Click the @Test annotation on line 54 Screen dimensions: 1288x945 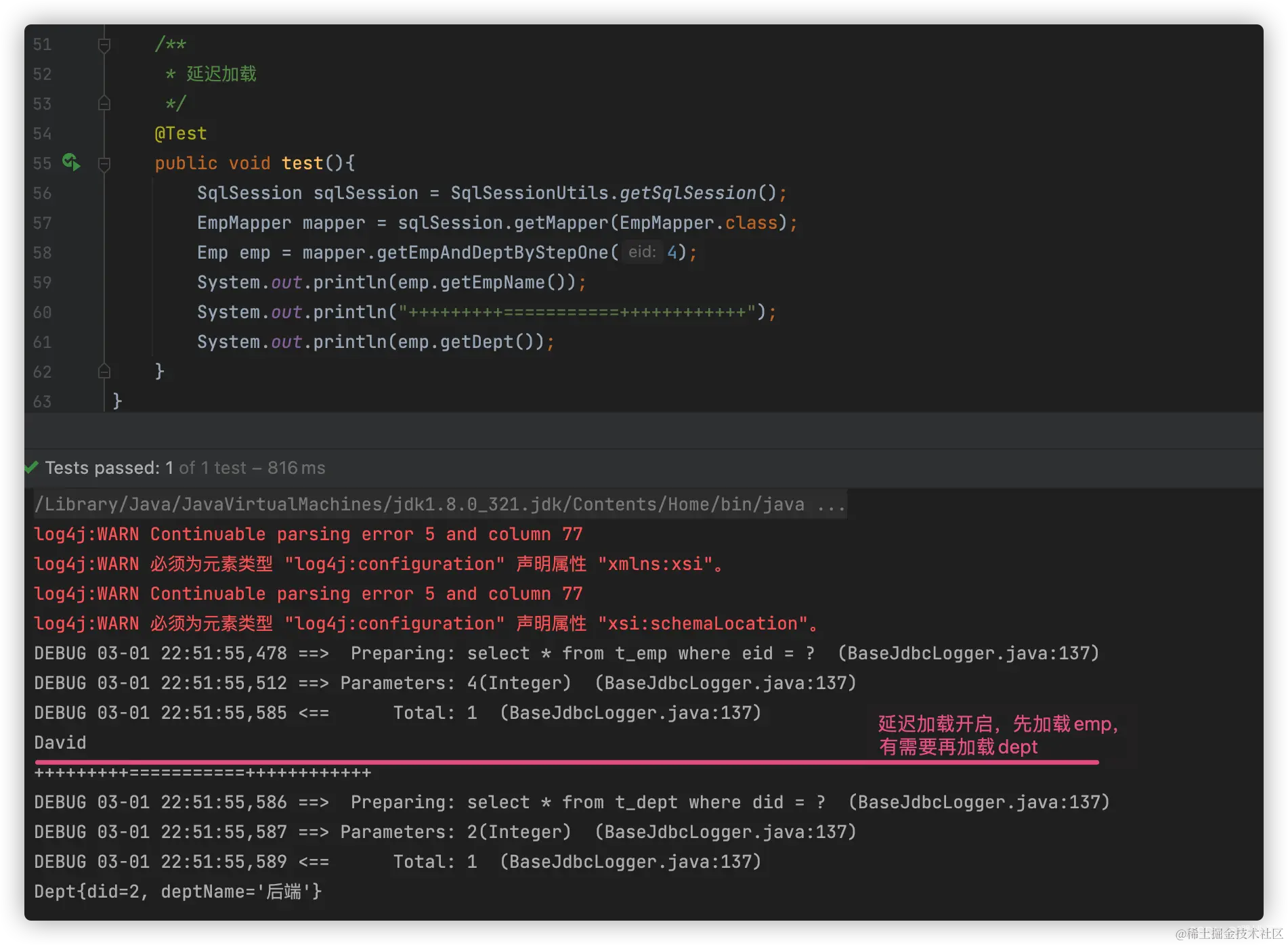tap(181, 133)
